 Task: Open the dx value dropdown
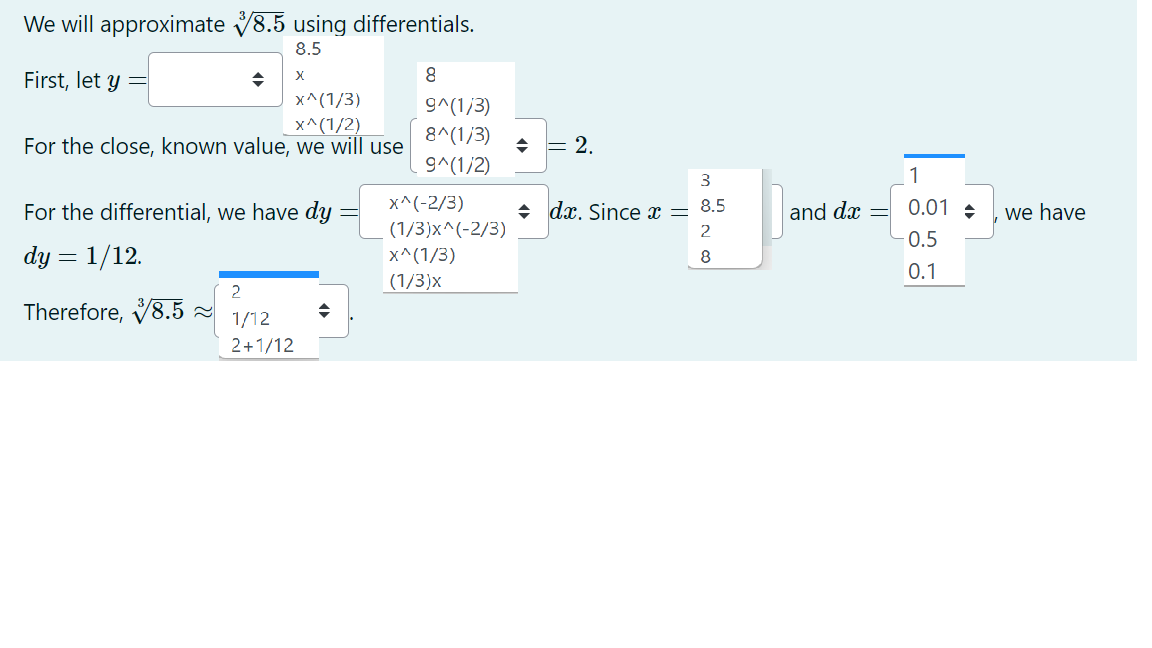click(x=968, y=210)
